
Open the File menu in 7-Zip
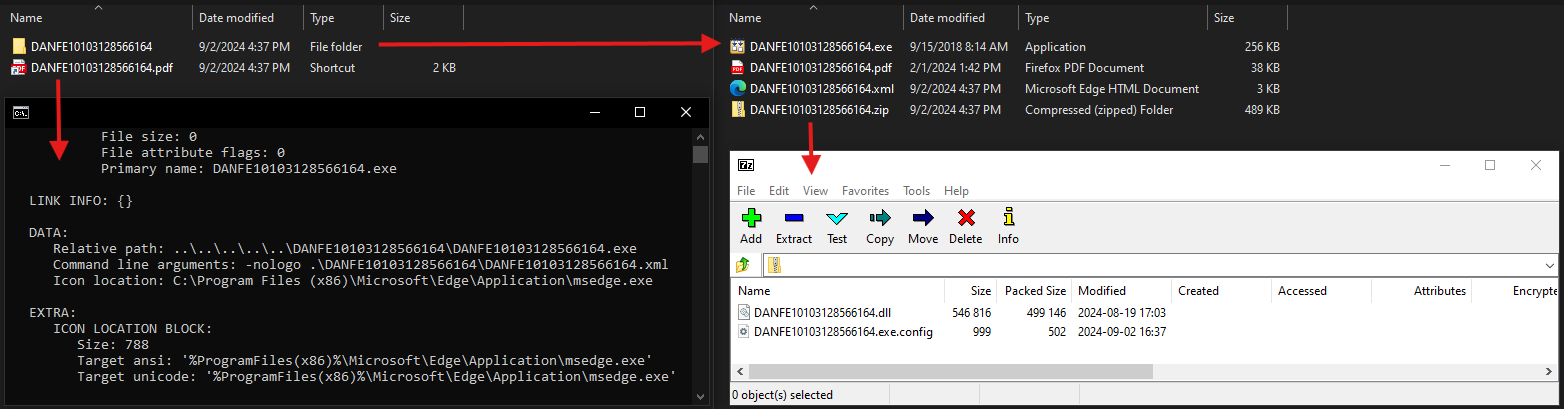pyautogui.click(x=746, y=191)
